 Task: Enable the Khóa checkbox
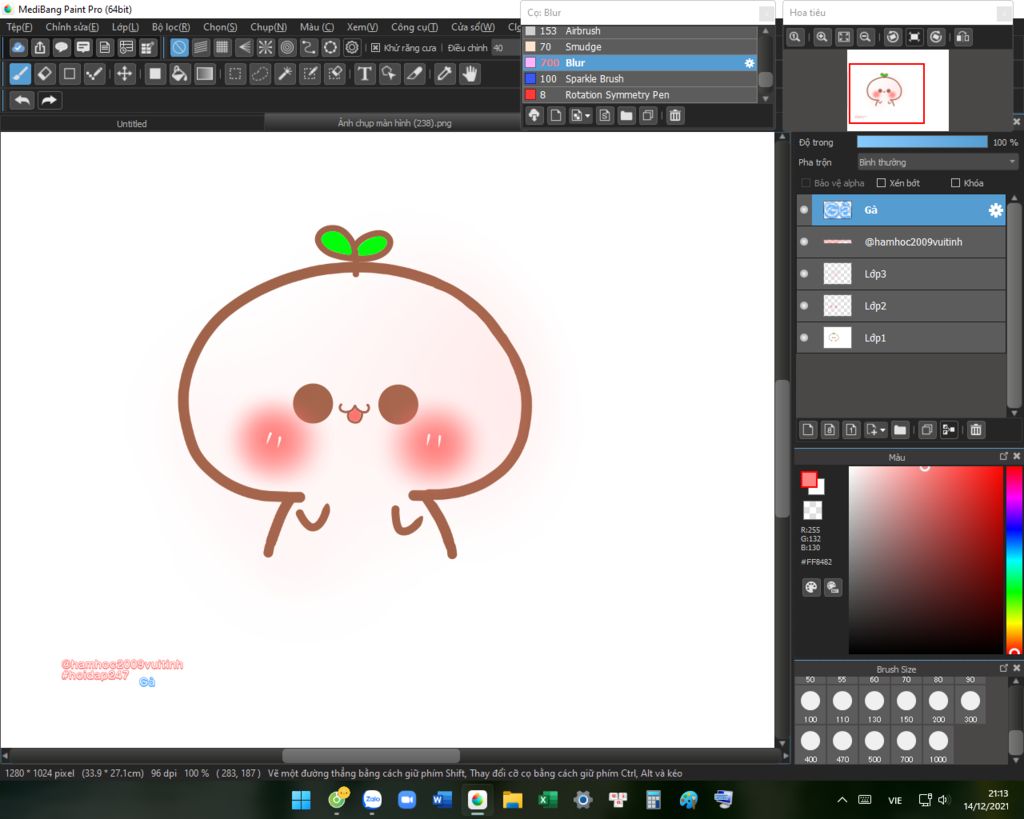point(955,183)
